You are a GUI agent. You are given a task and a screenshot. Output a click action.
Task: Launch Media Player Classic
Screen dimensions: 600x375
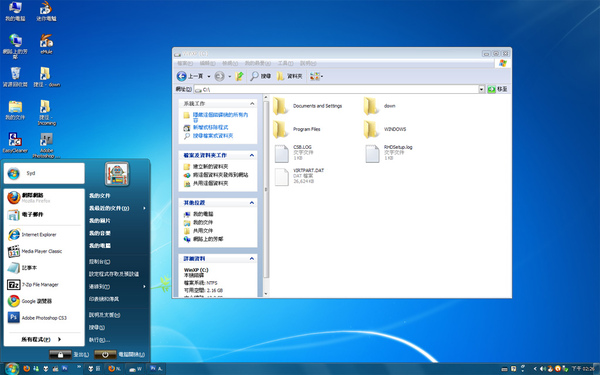click(x=44, y=251)
